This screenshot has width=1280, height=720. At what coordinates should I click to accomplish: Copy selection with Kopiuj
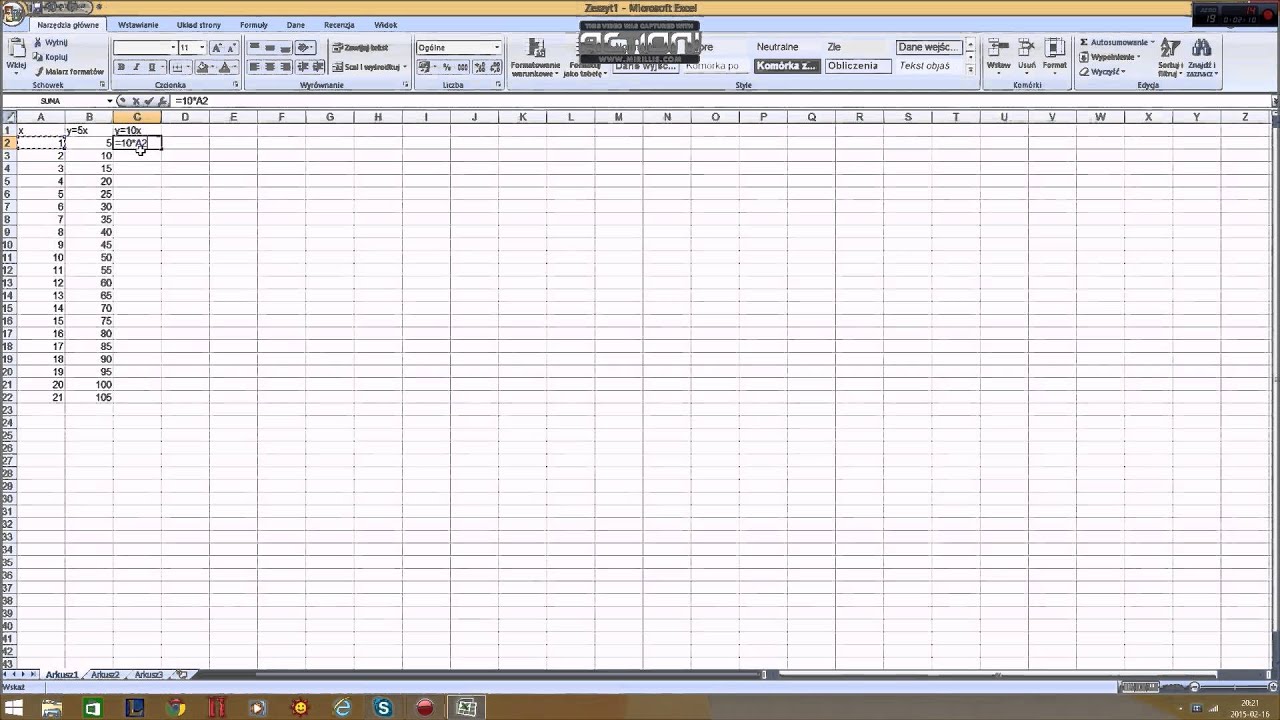[50, 57]
